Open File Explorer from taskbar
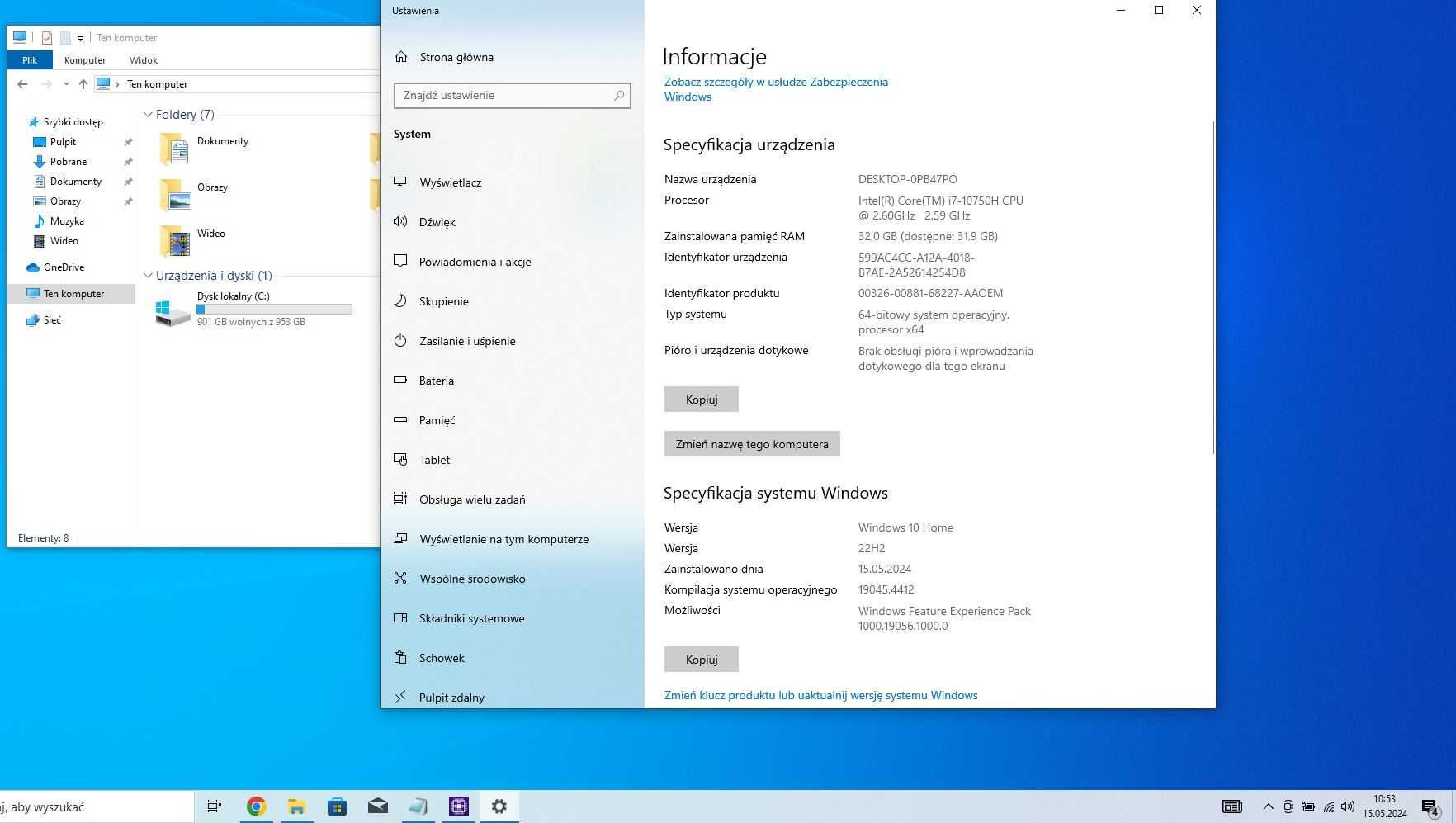 [x=296, y=806]
